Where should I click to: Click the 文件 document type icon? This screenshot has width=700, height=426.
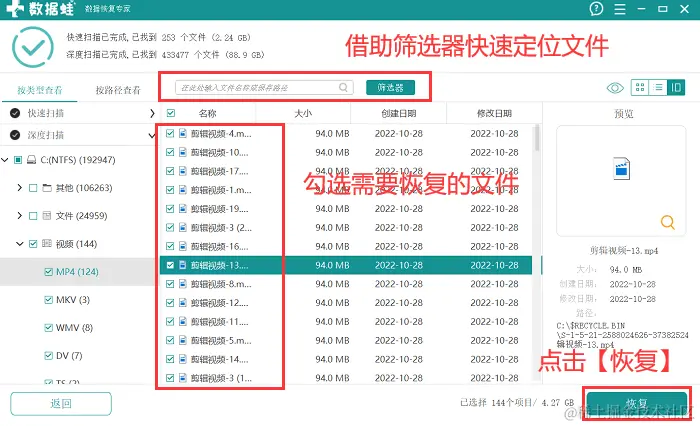(47, 216)
